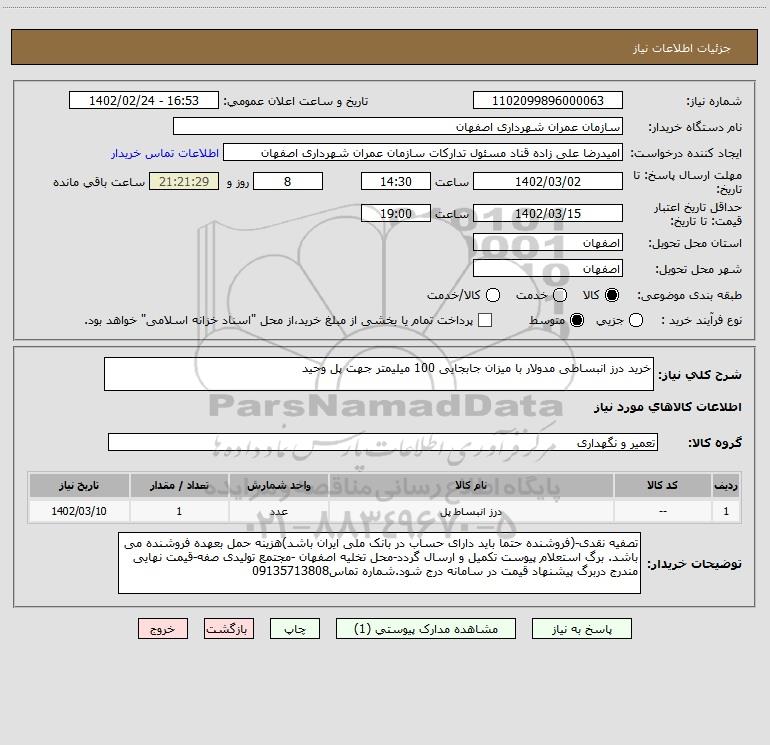Click the عدد unit cell
The image size is (770, 745).
(278, 511)
